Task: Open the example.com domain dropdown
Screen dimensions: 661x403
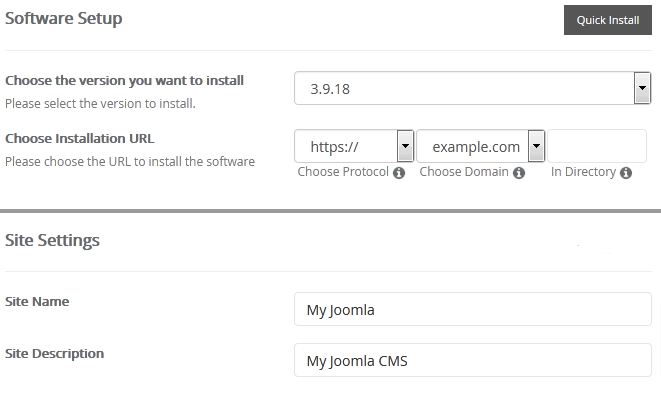Action: coord(480,147)
